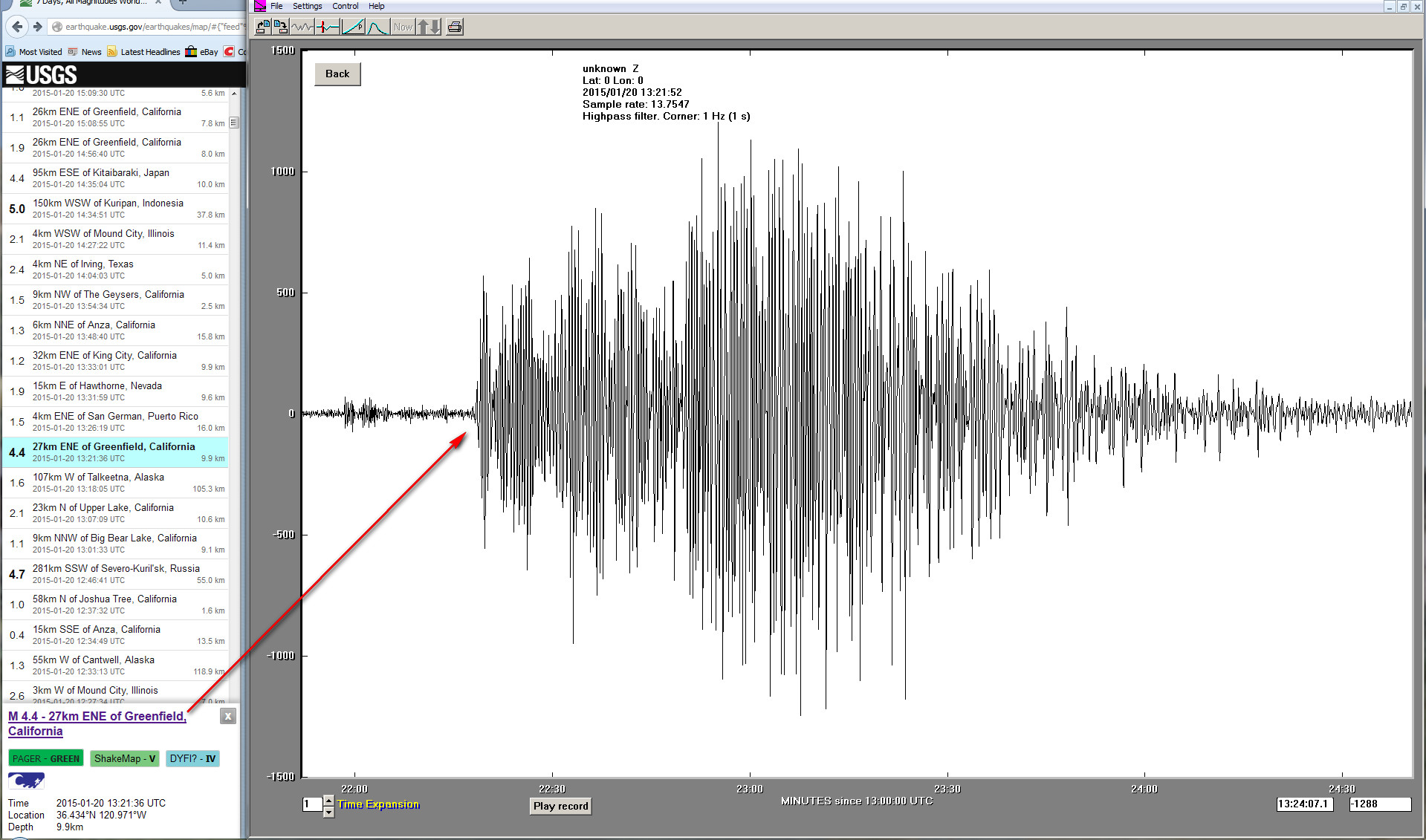Click the browser address bar

[147, 27]
